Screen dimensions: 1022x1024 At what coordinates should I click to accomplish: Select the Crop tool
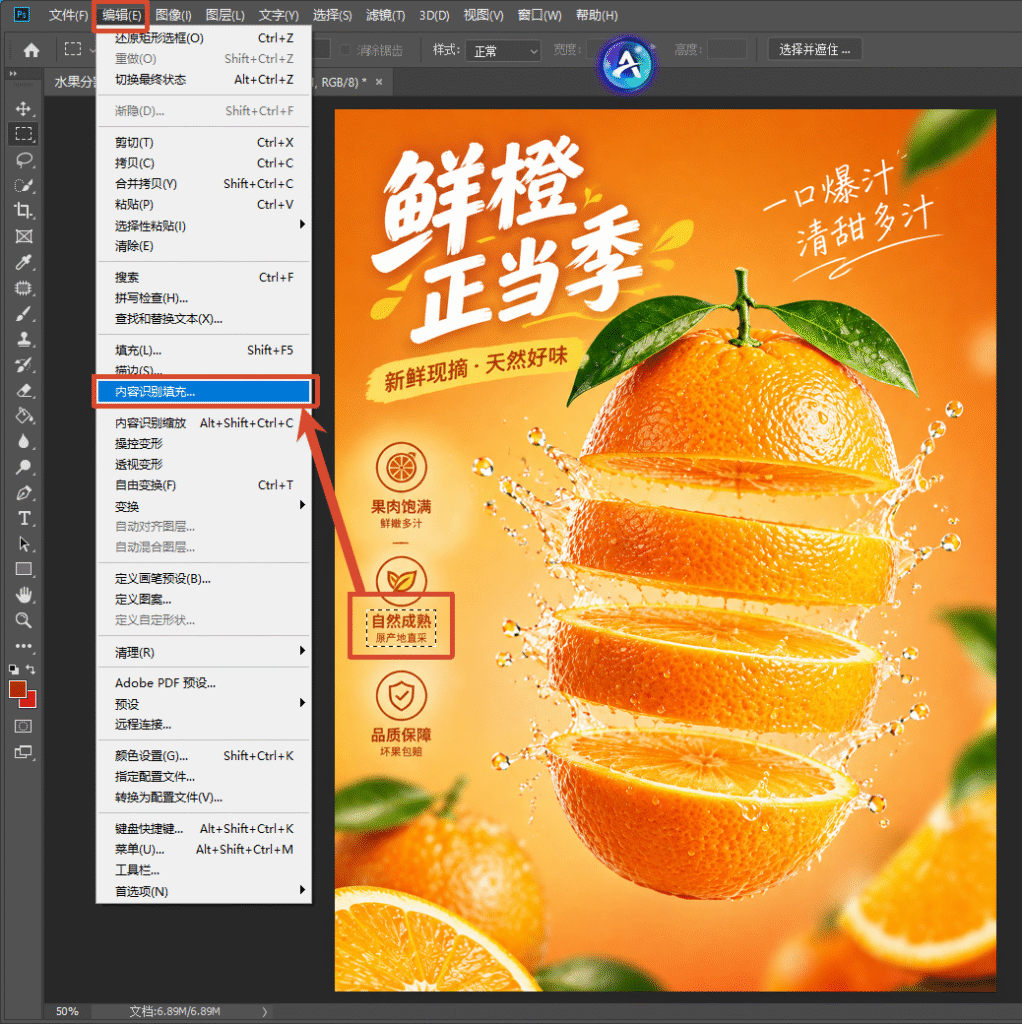[24, 211]
